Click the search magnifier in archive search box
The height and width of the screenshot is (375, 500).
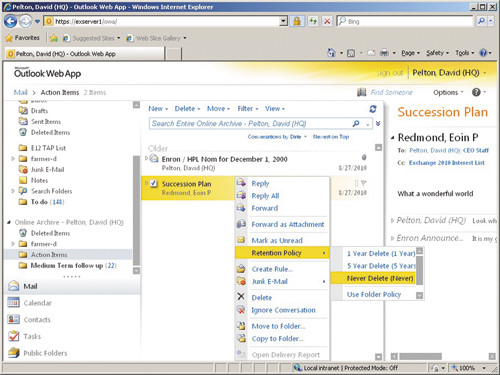click(x=356, y=124)
